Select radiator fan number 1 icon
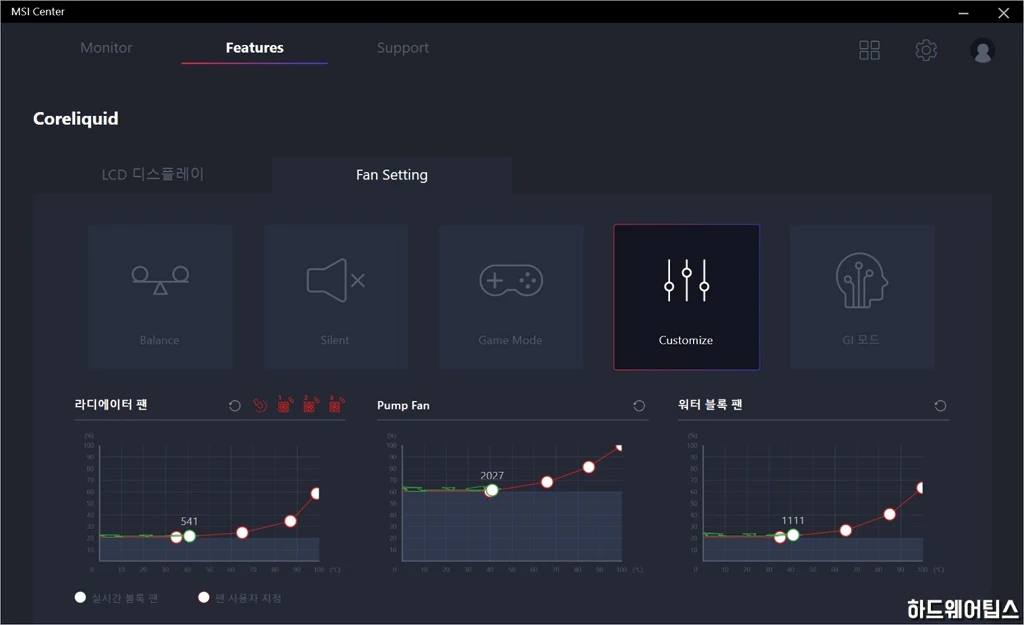The height and width of the screenshot is (625, 1024). point(285,404)
